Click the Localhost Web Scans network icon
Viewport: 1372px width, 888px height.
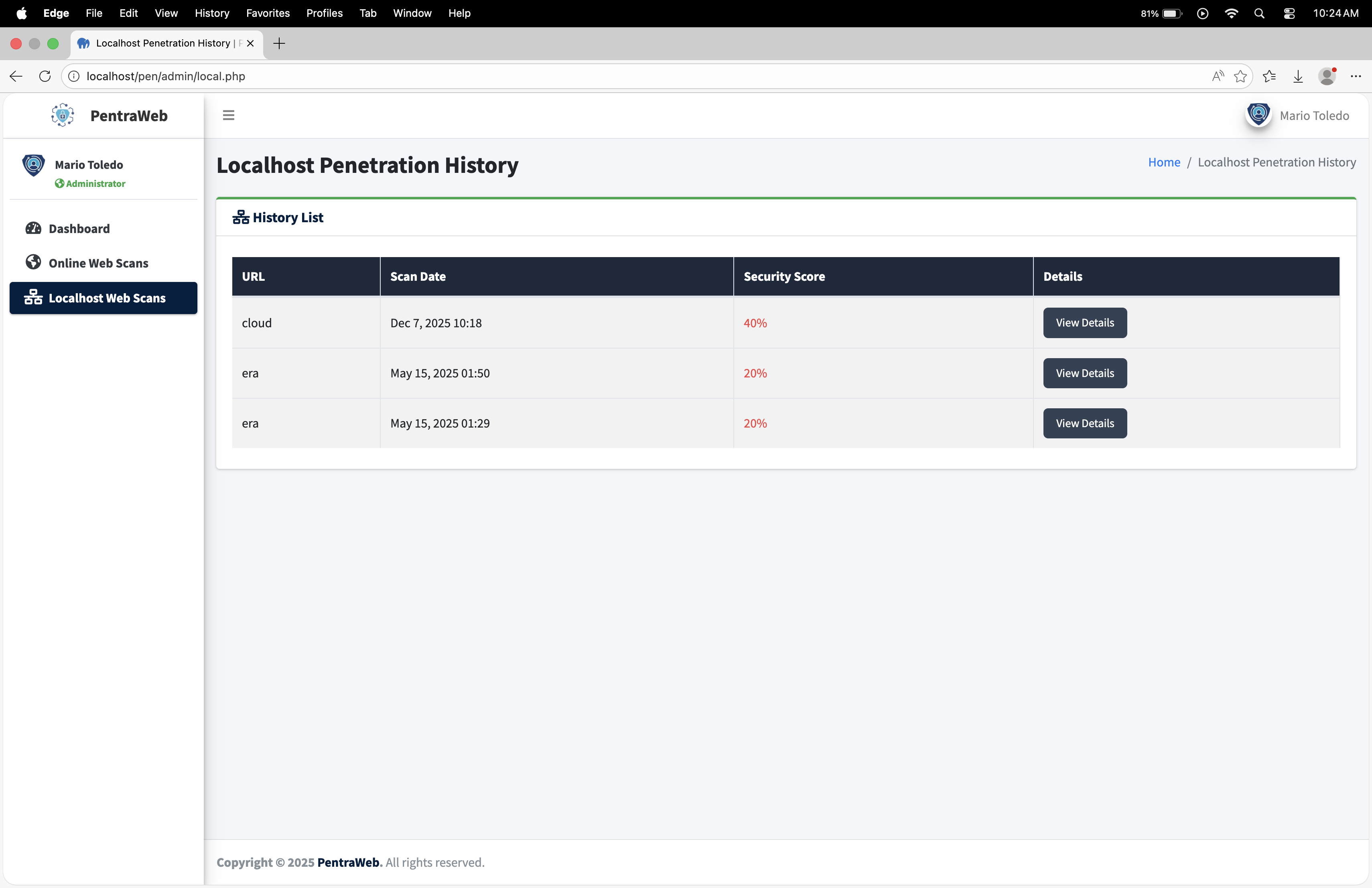33,297
